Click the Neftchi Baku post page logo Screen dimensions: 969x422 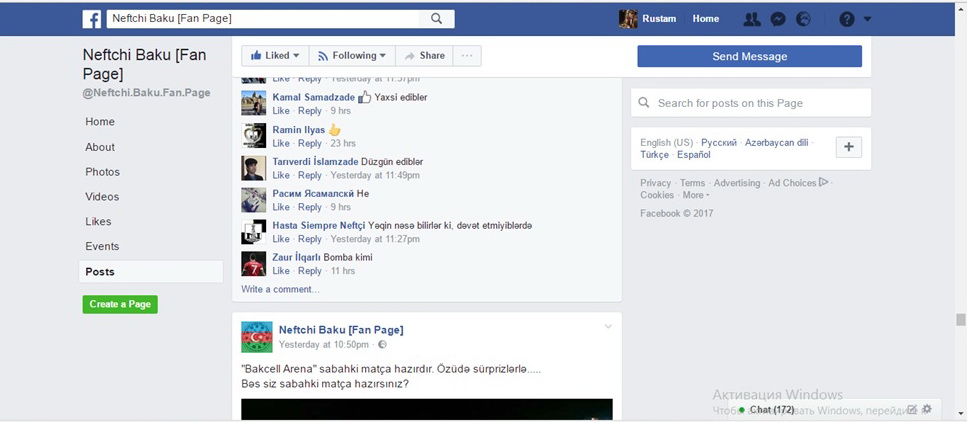pos(256,337)
